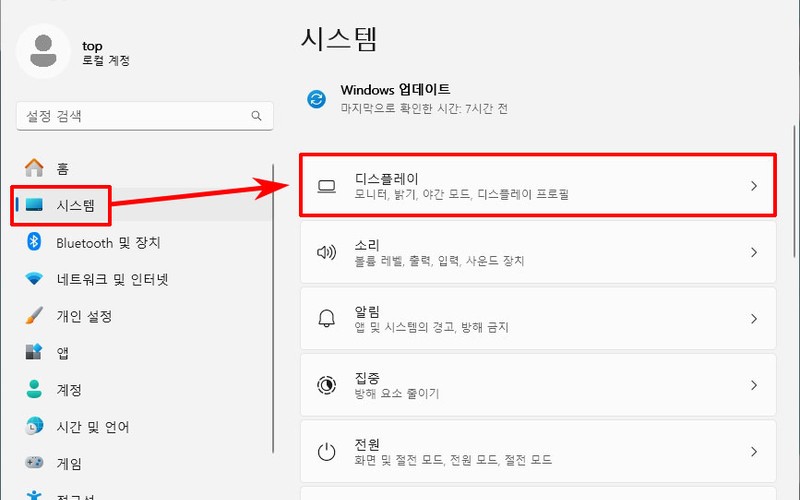Open 앱 settings in the sidebar
Viewport: 800px width, 500px height.
pyautogui.click(x=62, y=353)
